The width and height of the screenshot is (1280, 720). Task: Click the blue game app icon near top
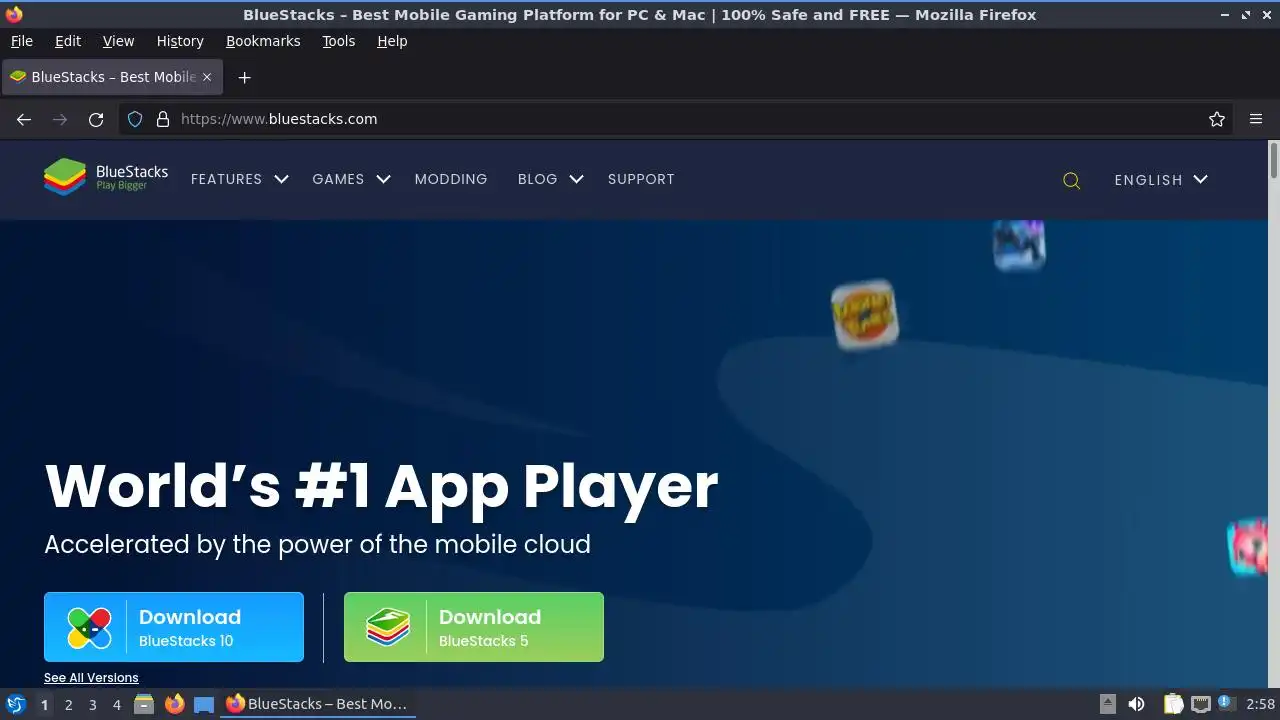click(x=1019, y=245)
